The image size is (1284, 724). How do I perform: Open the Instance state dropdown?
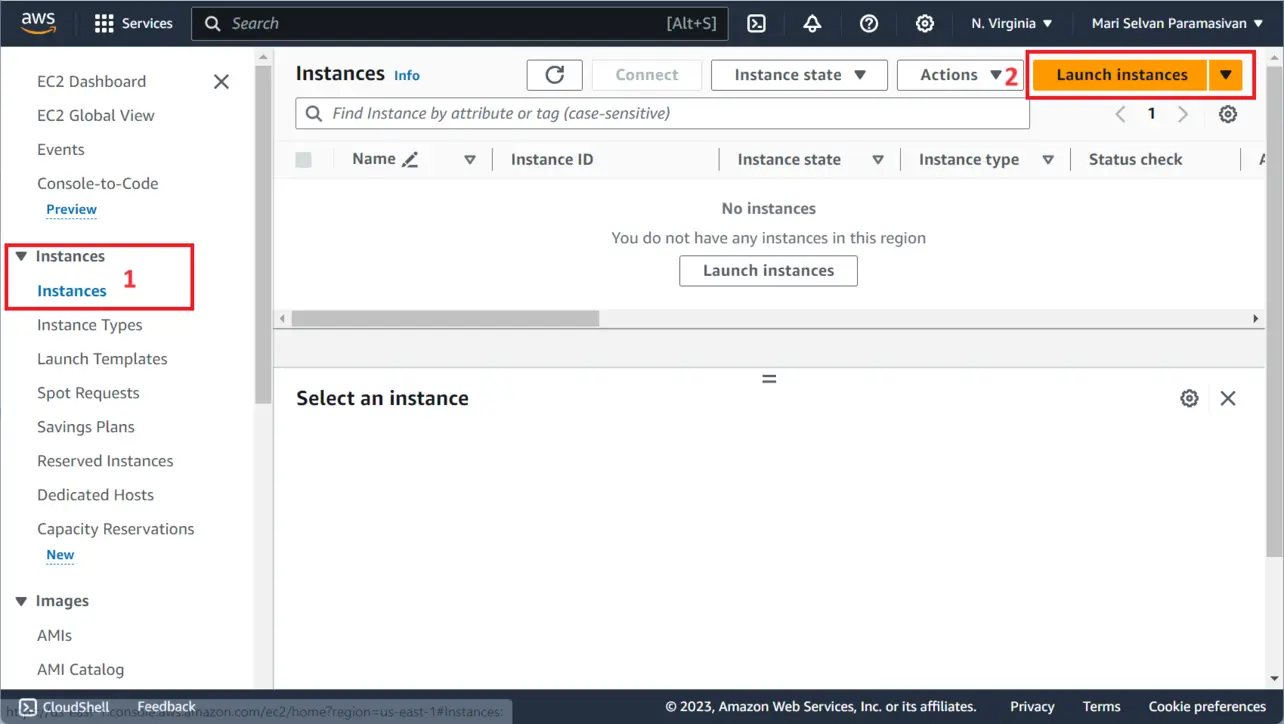pos(799,75)
